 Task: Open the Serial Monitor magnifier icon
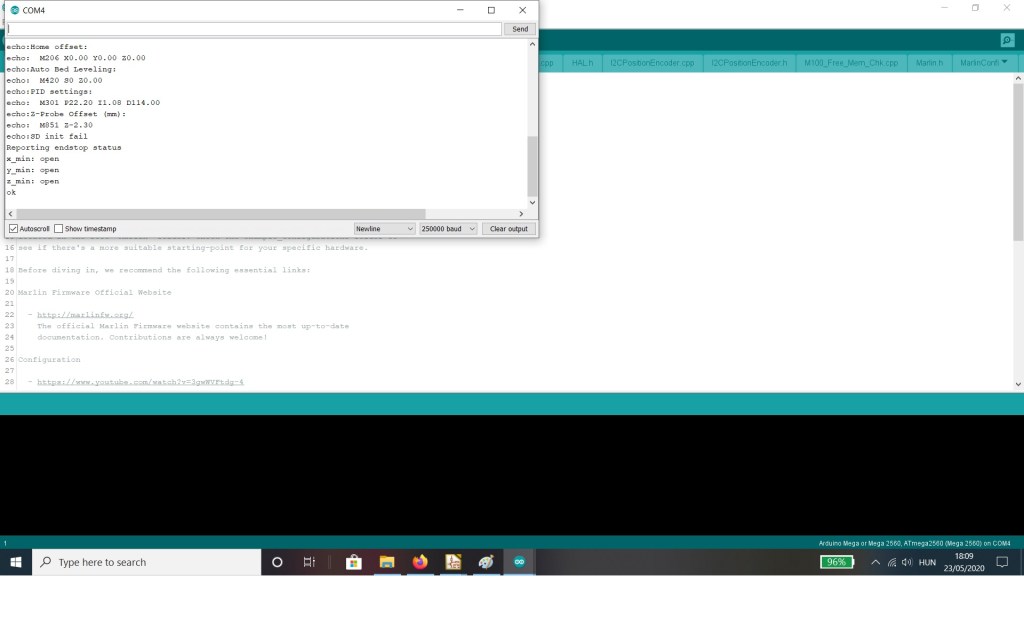[x=1007, y=40]
